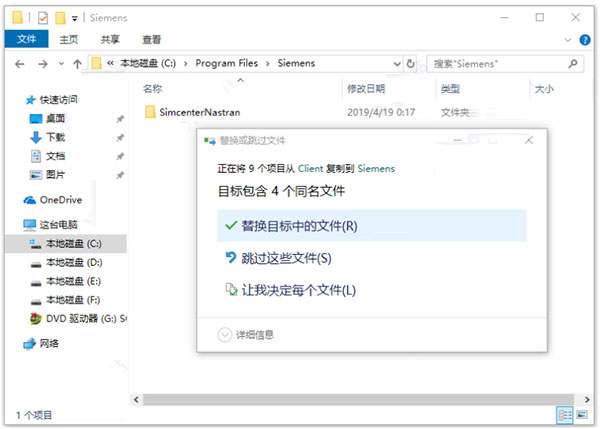The image size is (600, 429).
Task: Select 本地磁盘 (F:) in the navigation pane
Action: coord(73,300)
